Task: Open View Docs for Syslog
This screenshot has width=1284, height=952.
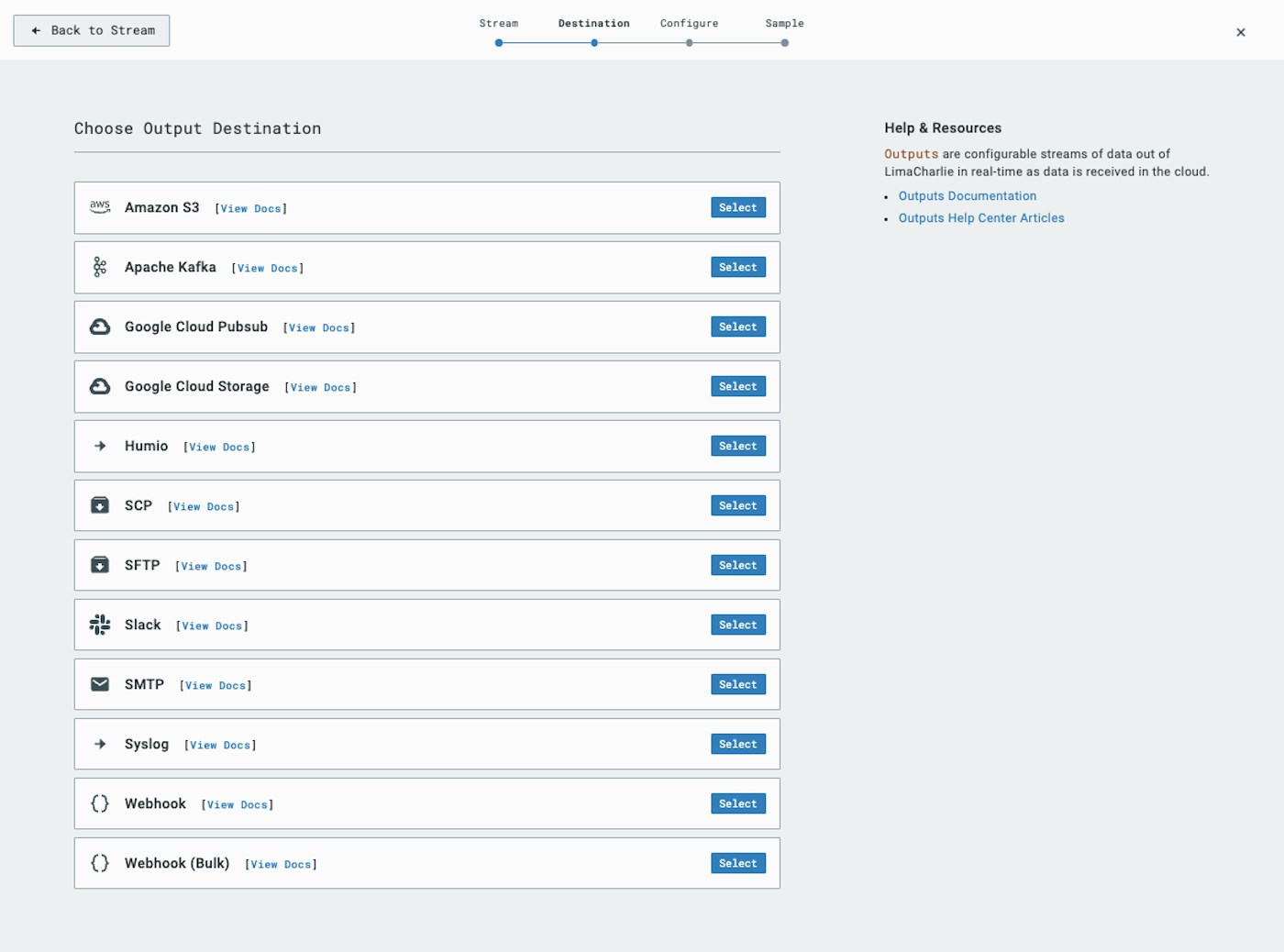Action: (220, 746)
